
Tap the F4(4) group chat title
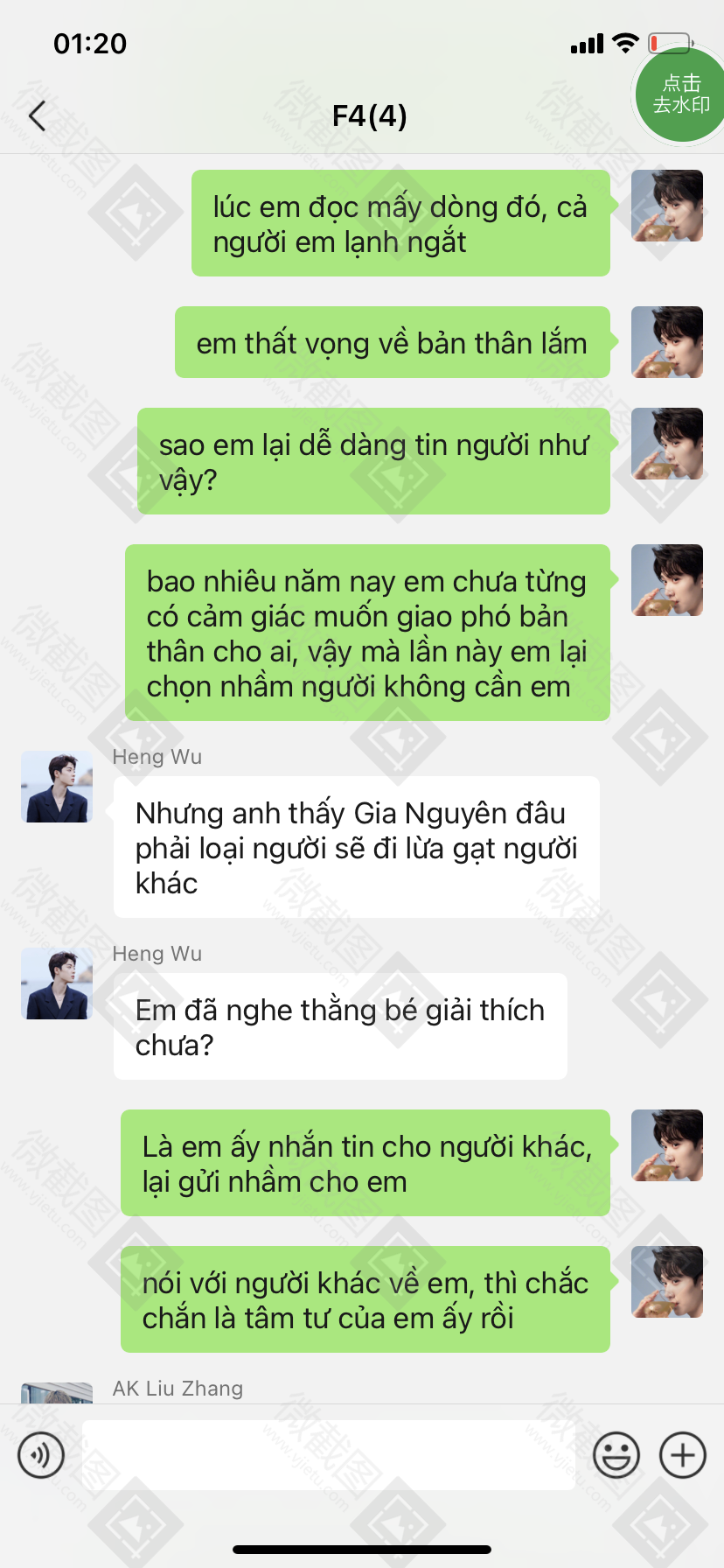369,115
